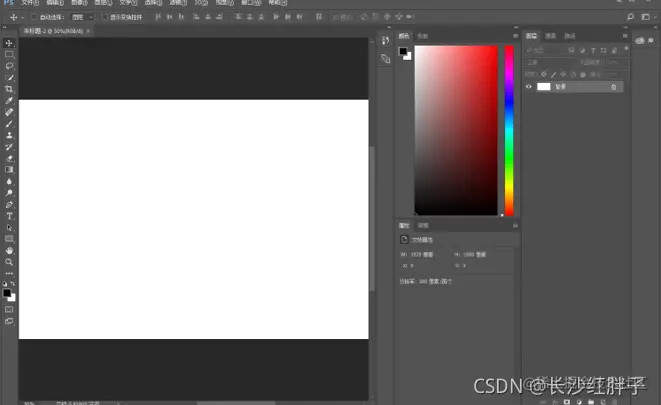Select the Pen tool

pos(9,204)
